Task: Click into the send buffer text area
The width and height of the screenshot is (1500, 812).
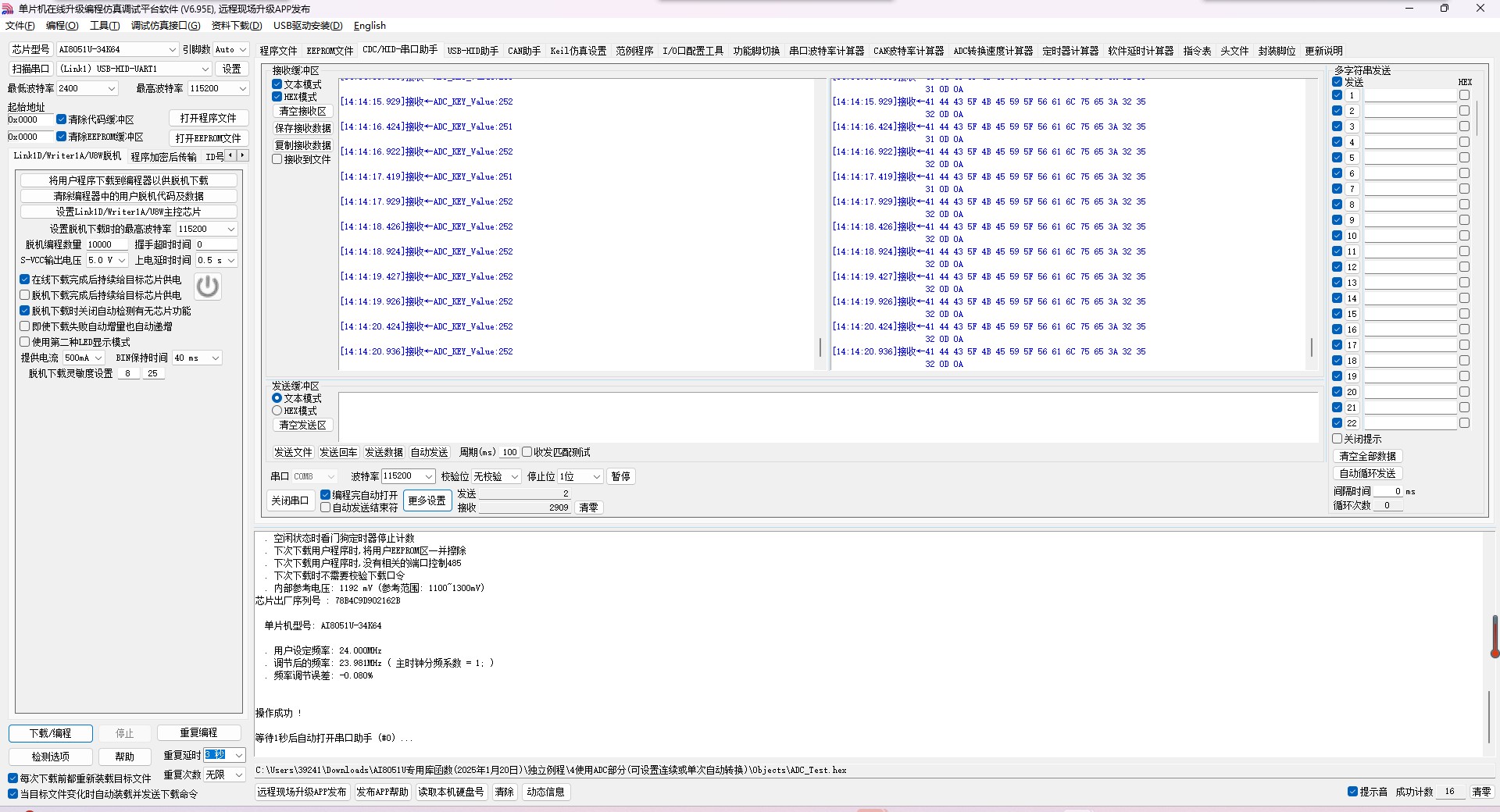Action: pos(828,418)
